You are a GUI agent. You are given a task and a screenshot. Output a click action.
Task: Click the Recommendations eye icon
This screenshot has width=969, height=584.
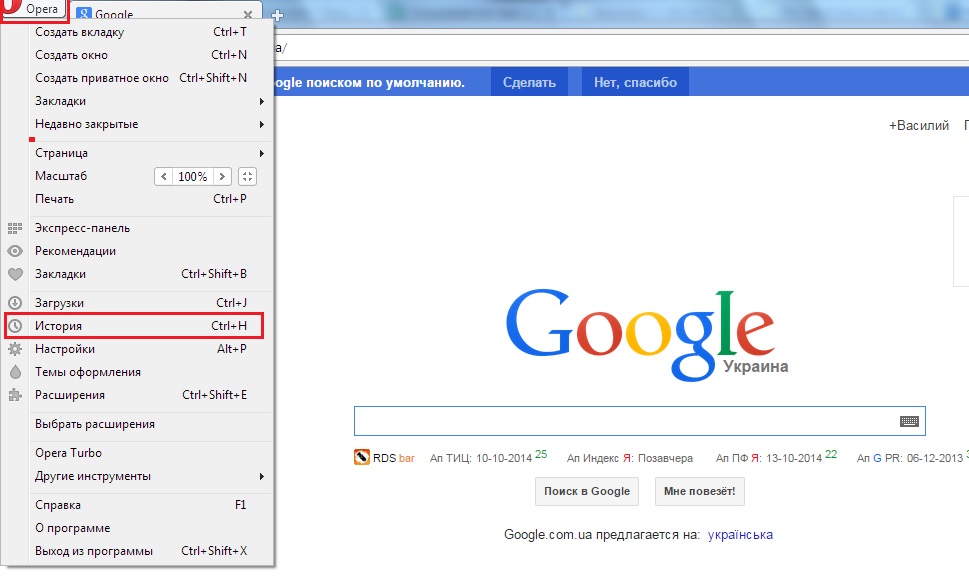(x=15, y=251)
